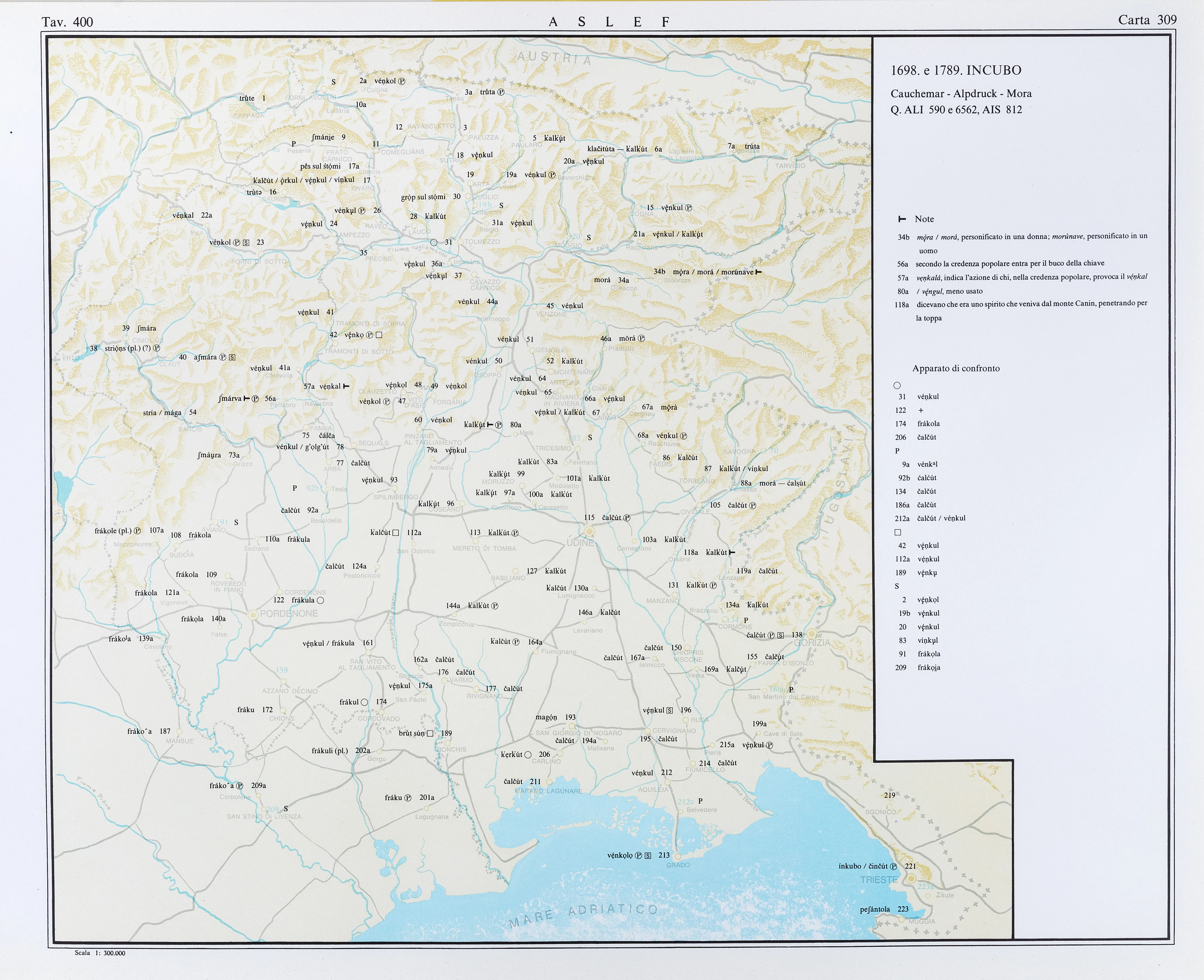Click the flag marker beside 57a vénkal
1204x980 pixels.
click(x=346, y=386)
